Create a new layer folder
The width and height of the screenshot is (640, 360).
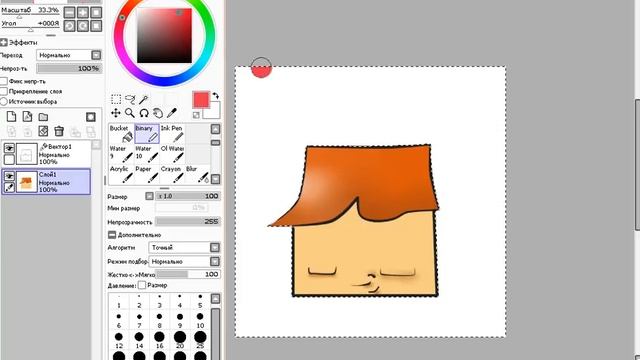[x=43, y=117]
